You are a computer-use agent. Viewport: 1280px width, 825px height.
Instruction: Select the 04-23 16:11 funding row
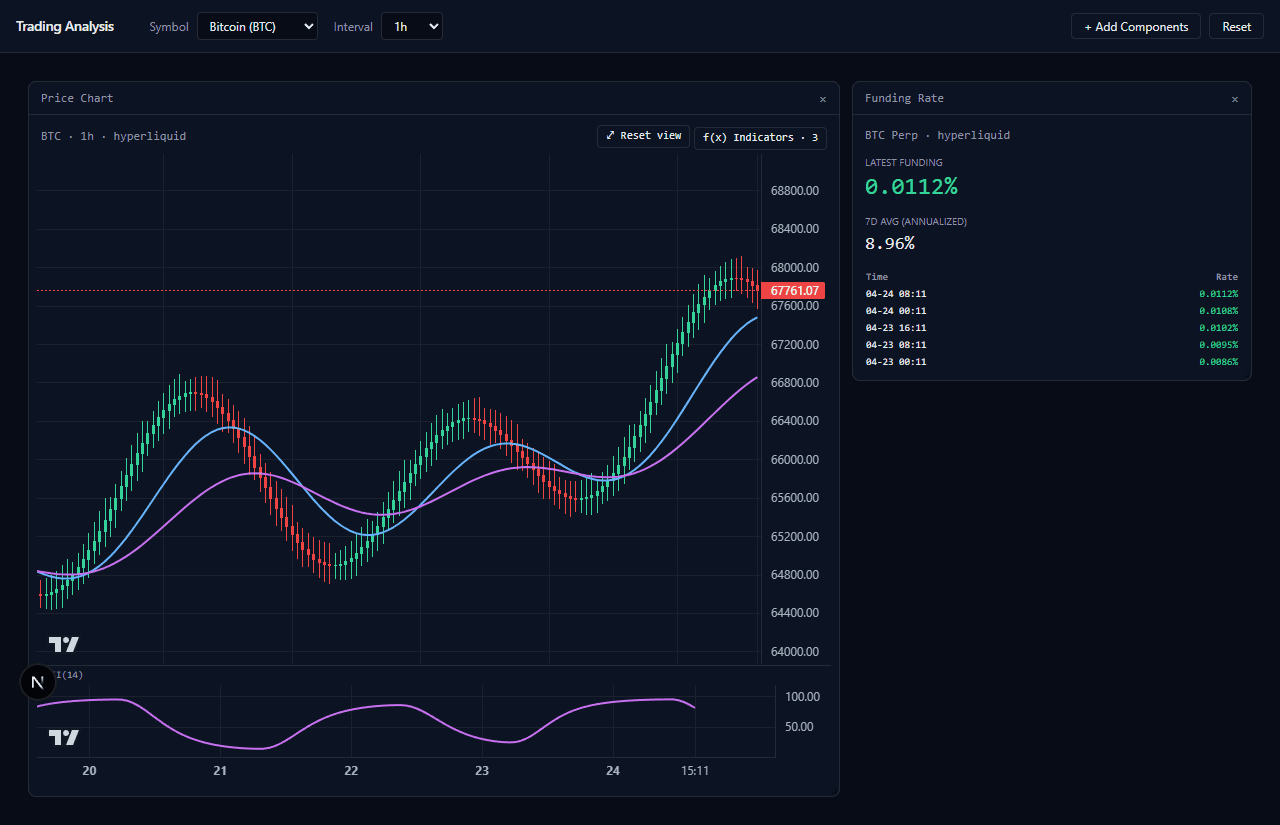click(x=1051, y=328)
